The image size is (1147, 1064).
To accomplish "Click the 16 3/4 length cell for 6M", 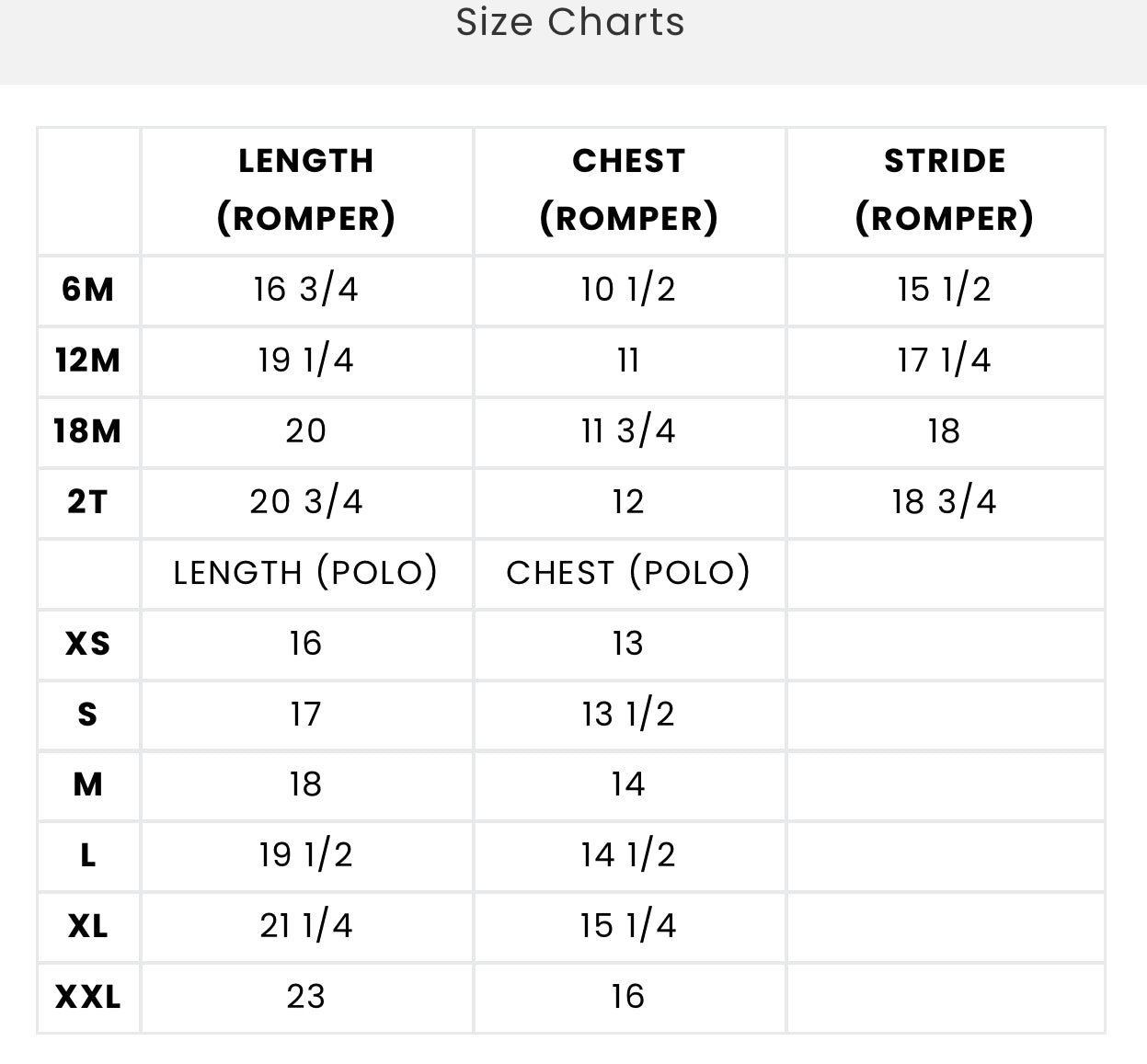I will pyautogui.click(x=306, y=290).
